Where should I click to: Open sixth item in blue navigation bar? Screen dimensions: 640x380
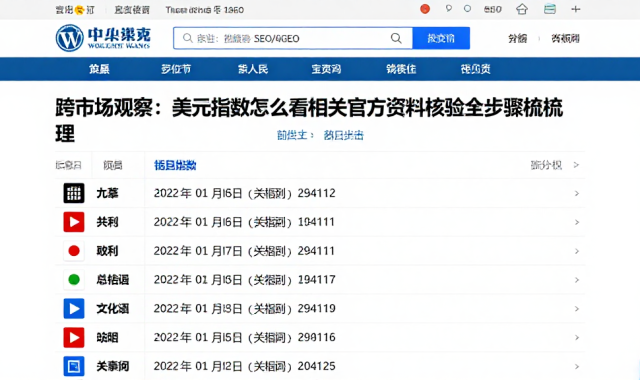tap(476, 69)
